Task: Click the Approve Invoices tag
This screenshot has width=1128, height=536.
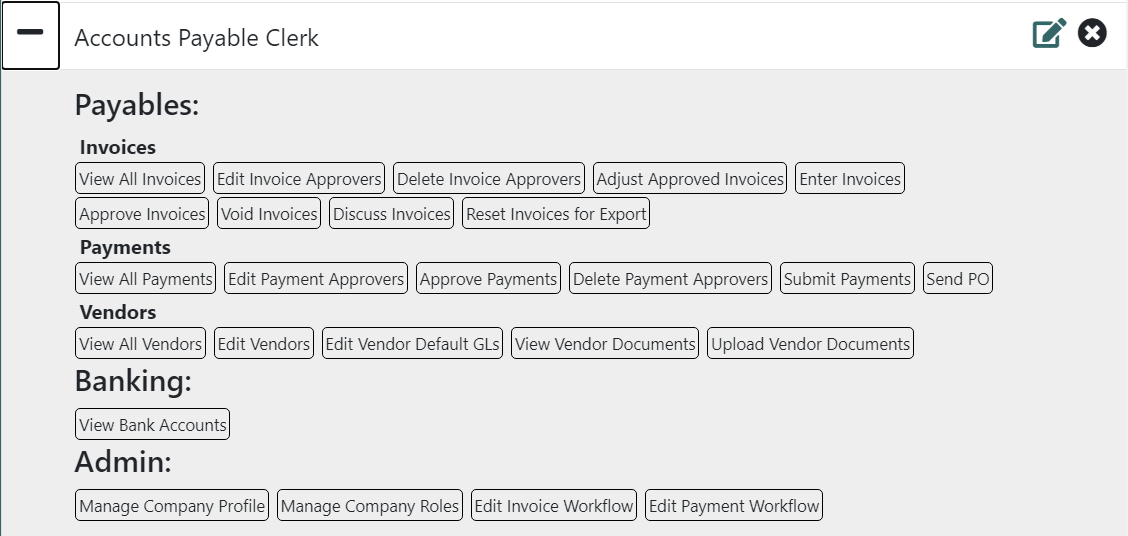Action: tap(142, 214)
